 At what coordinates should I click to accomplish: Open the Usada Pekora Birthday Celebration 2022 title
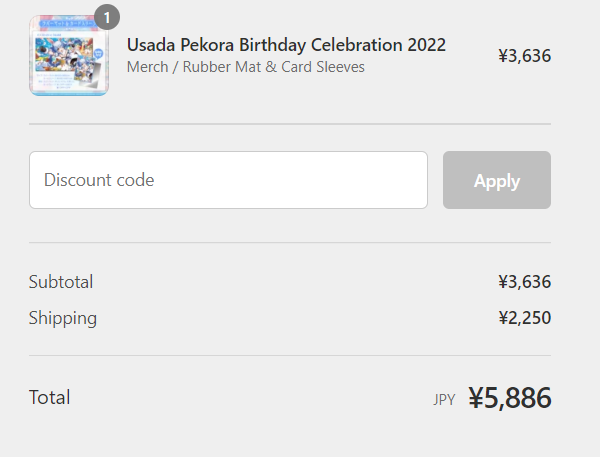[x=286, y=45]
